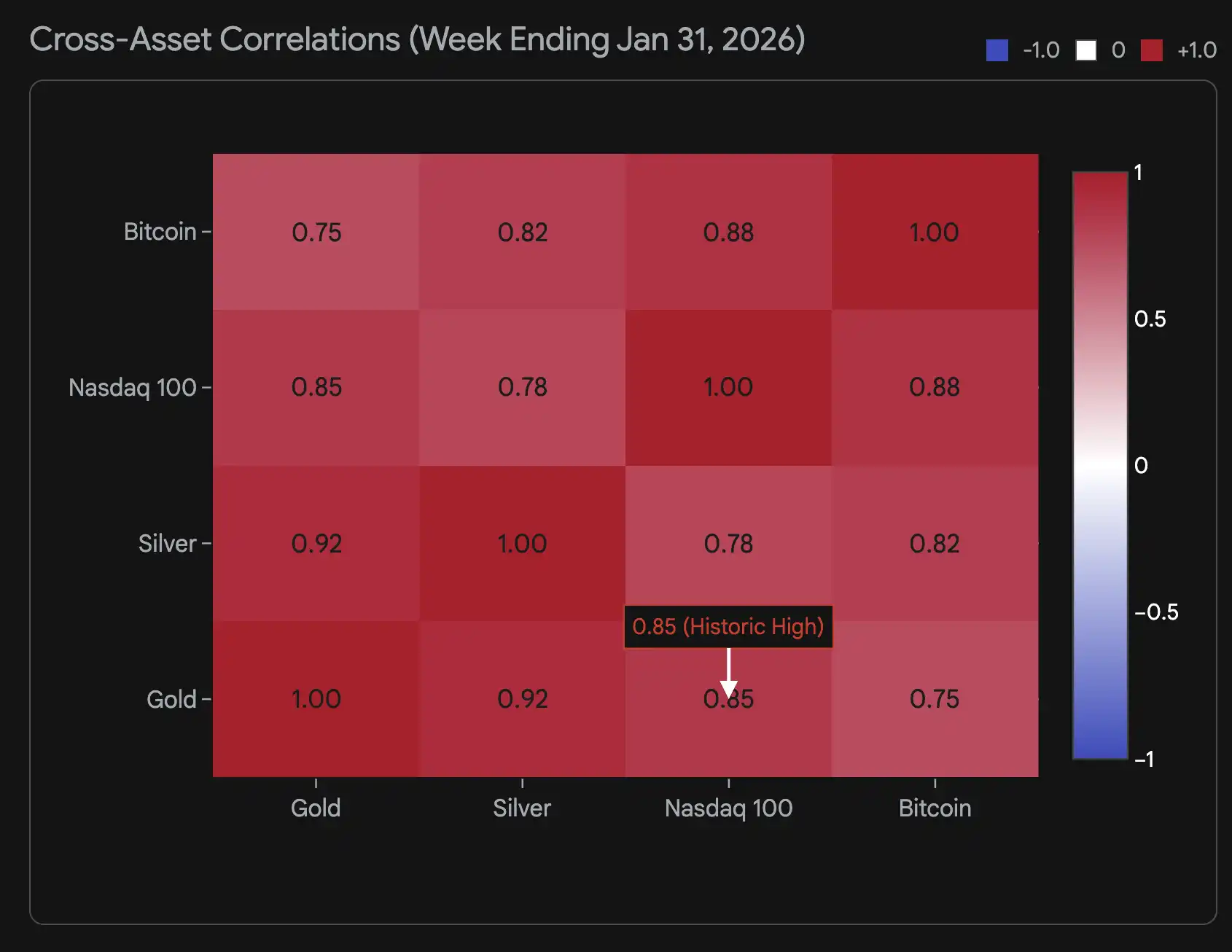The width and height of the screenshot is (1232, 952).
Task: Click the Silver y-axis label
Action: click(x=167, y=543)
